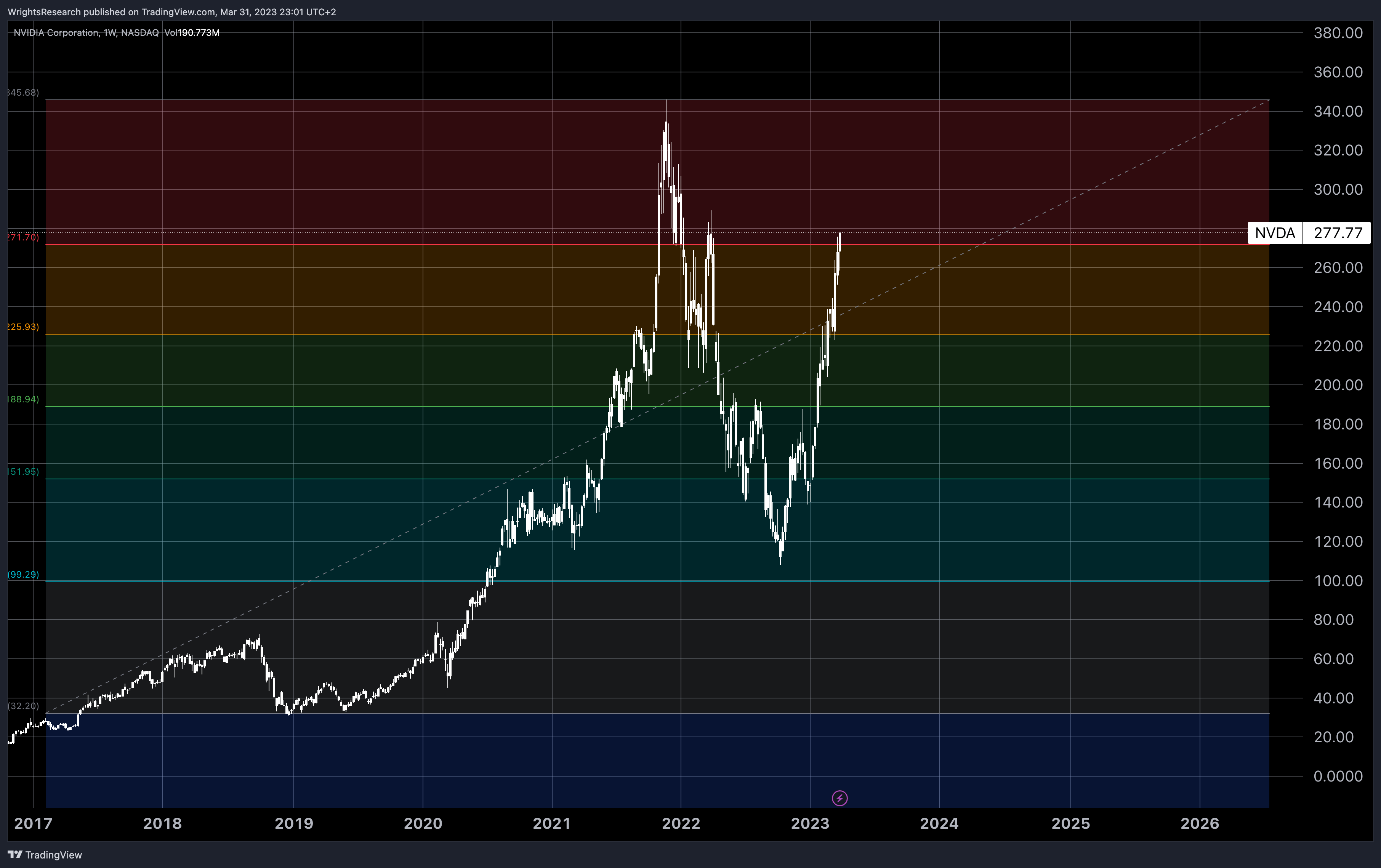Click the 277.77 current price label
1381x868 pixels.
coord(1338,233)
